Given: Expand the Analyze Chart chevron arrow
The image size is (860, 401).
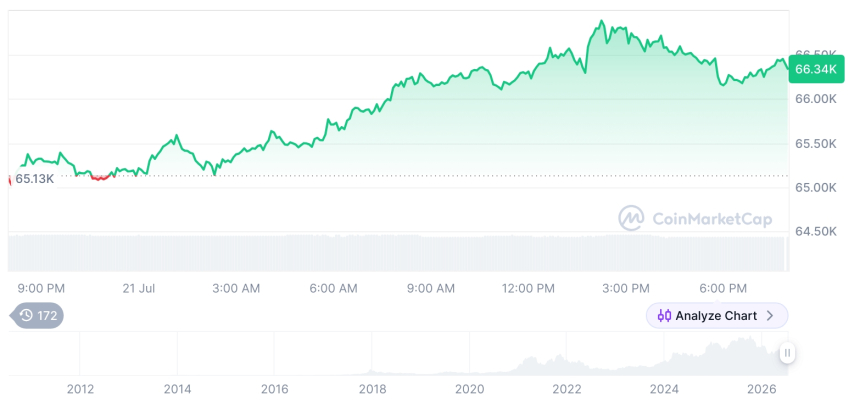Looking at the screenshot, I should tap(770, 316).
